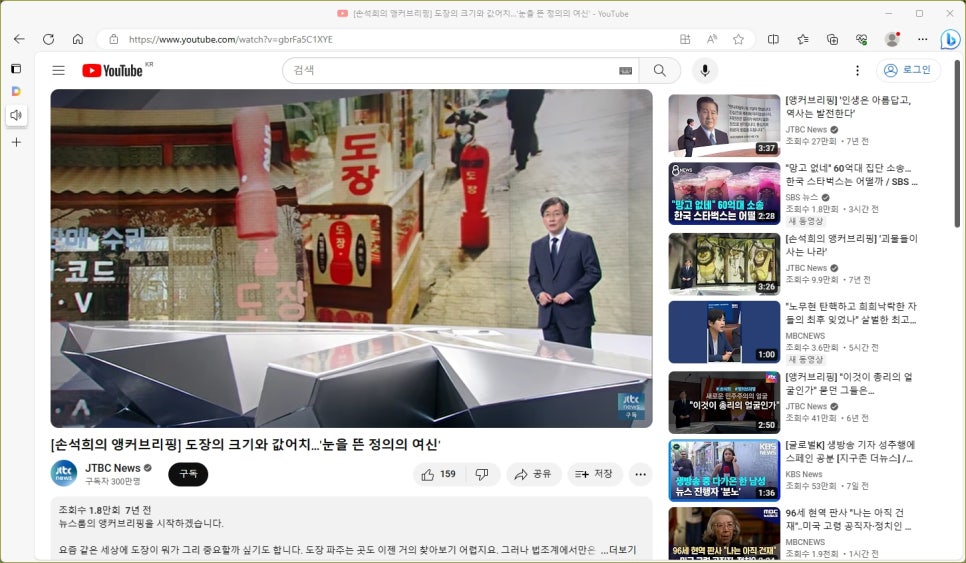This screenshot has width=966, height=563.
Task: Open JTBC News channel avatar
Action: point(64,473)
